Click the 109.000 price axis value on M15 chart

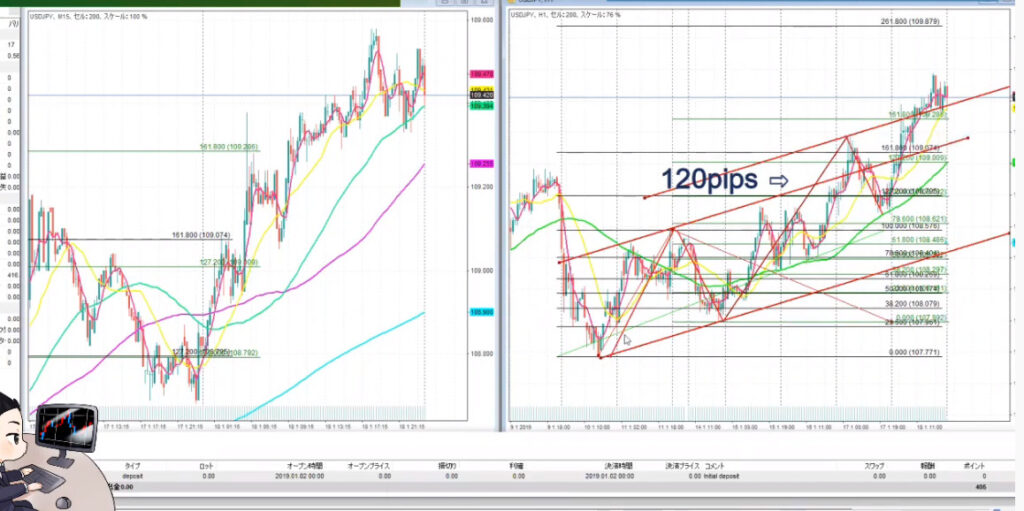click(x=481, y=271)
